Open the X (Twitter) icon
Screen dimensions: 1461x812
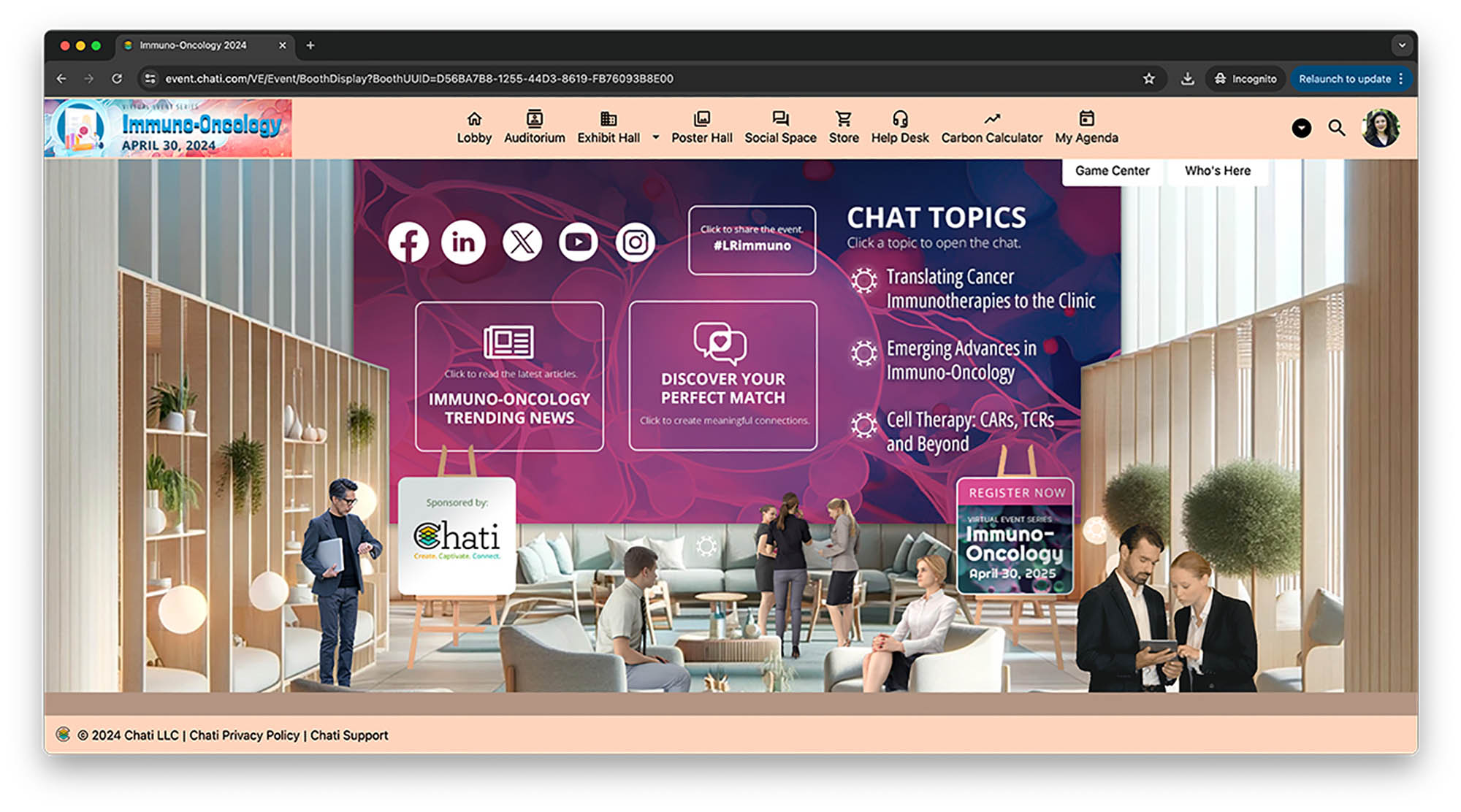[522, 242]
